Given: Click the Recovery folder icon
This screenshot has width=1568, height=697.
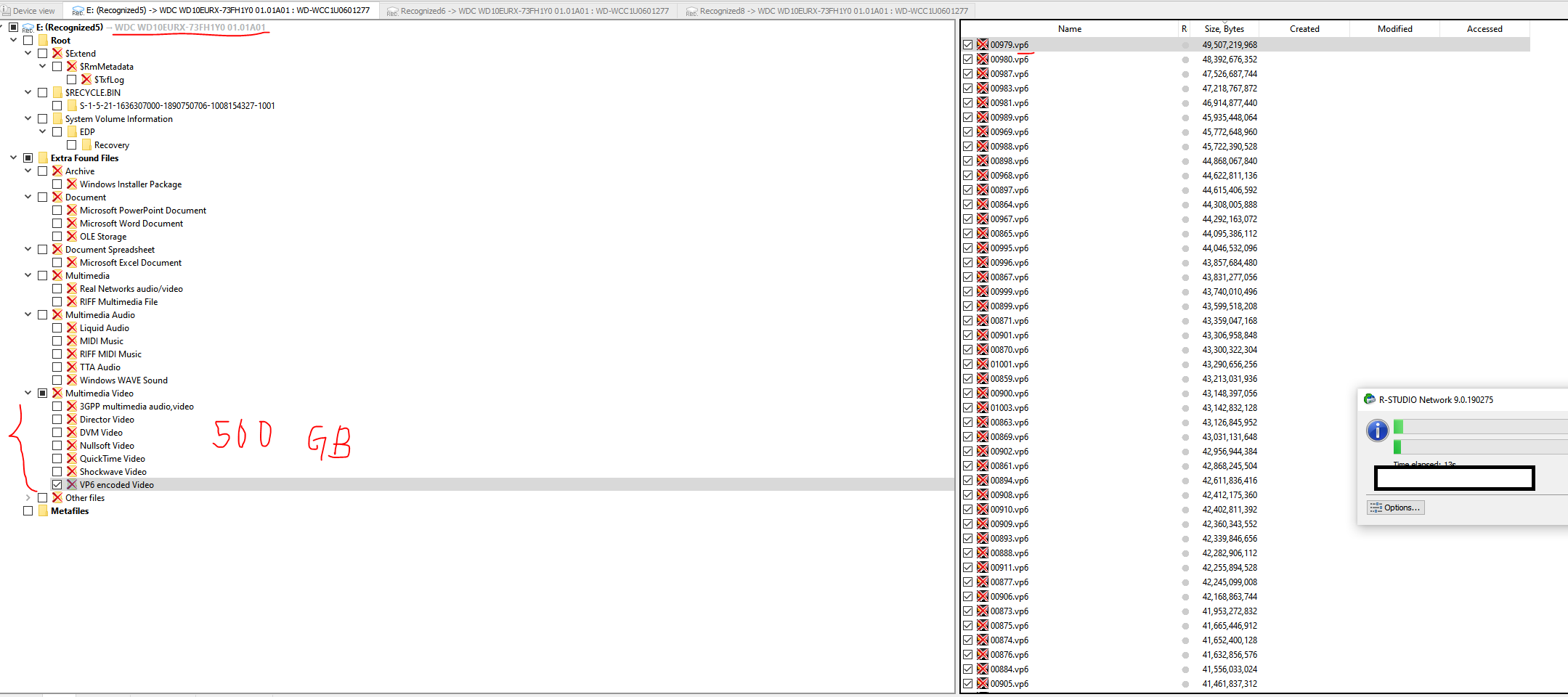Looking at the screenshot, I should click(x=86, y=145).
